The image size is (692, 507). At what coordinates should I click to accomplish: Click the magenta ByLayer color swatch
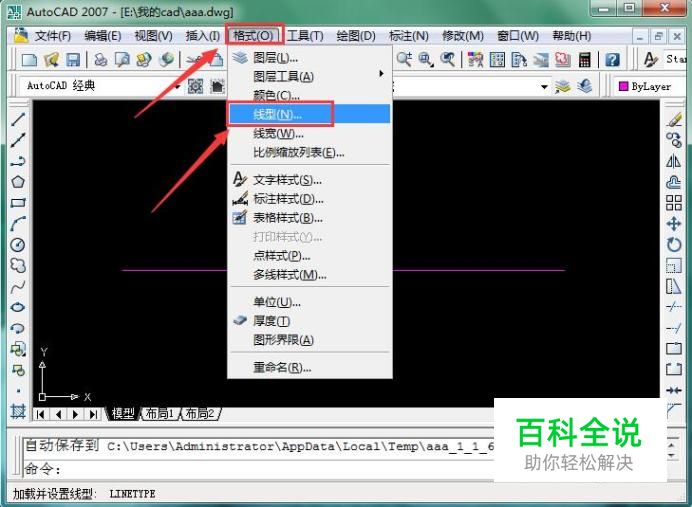[x=624, y=86]
